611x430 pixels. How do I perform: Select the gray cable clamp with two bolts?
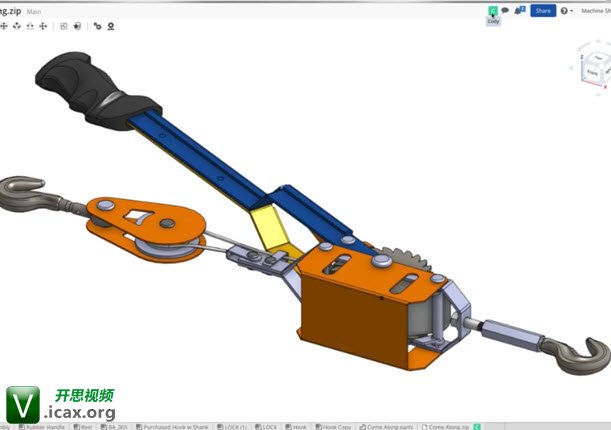(x=257, y=259)
